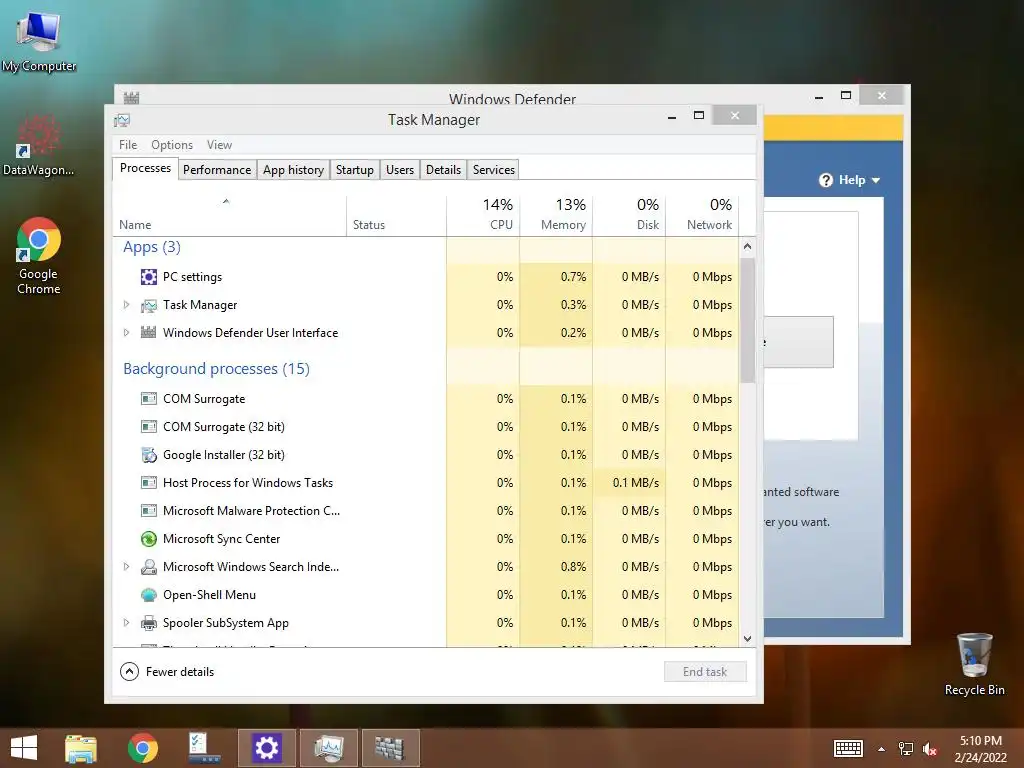
Task: Expand Microsoft Windows Search Indexer row
Action: coord(127,567)
